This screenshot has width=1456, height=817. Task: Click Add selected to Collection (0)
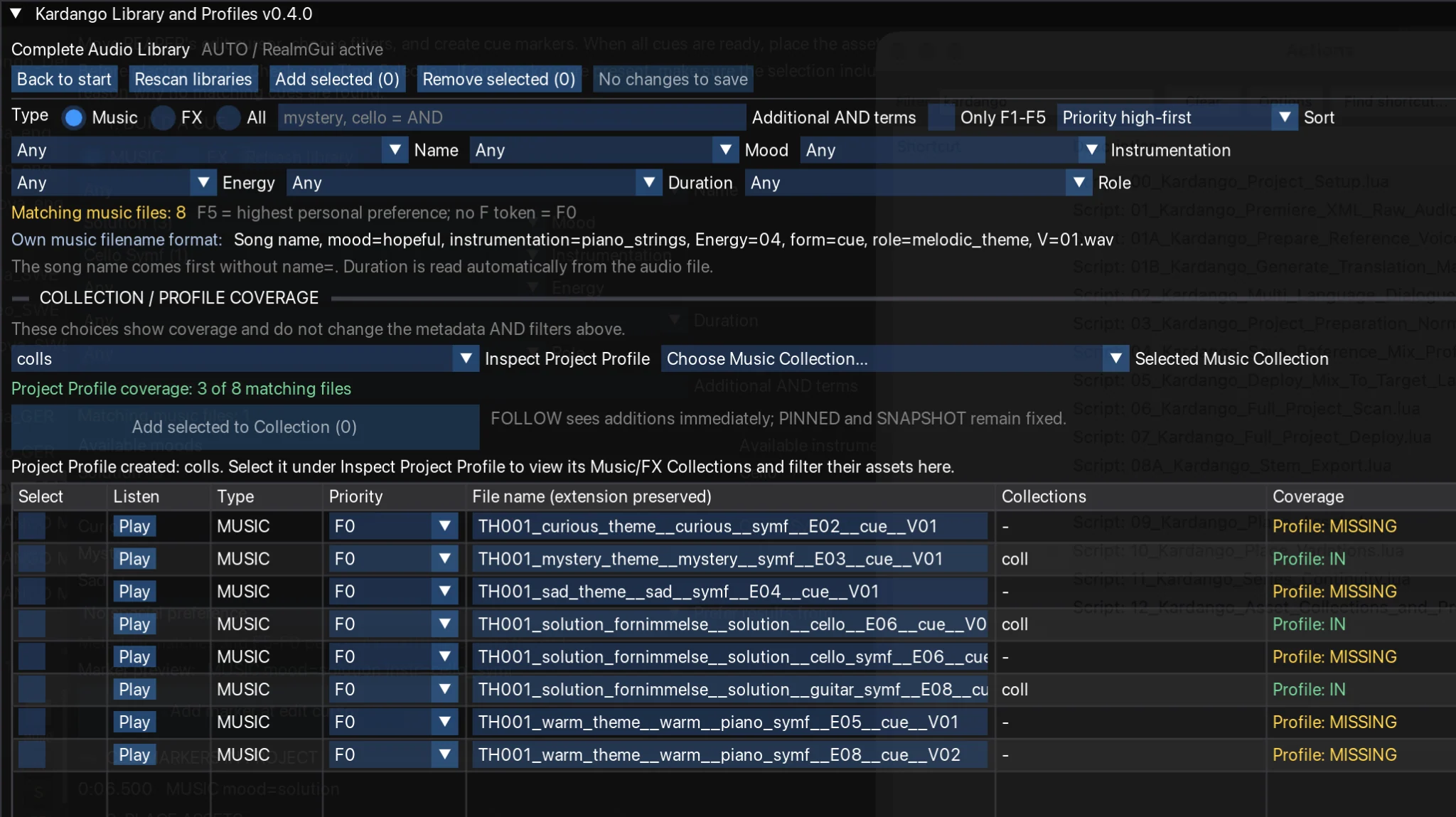point(245,427)
